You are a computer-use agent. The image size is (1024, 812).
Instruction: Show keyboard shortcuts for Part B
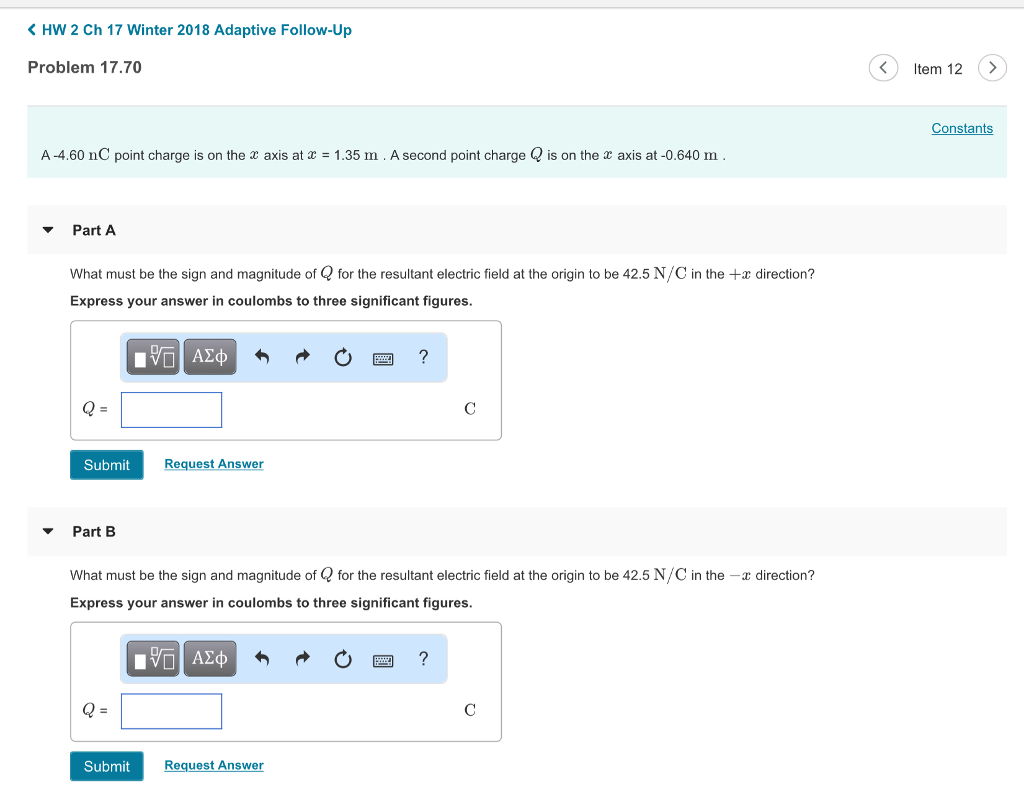383,660
